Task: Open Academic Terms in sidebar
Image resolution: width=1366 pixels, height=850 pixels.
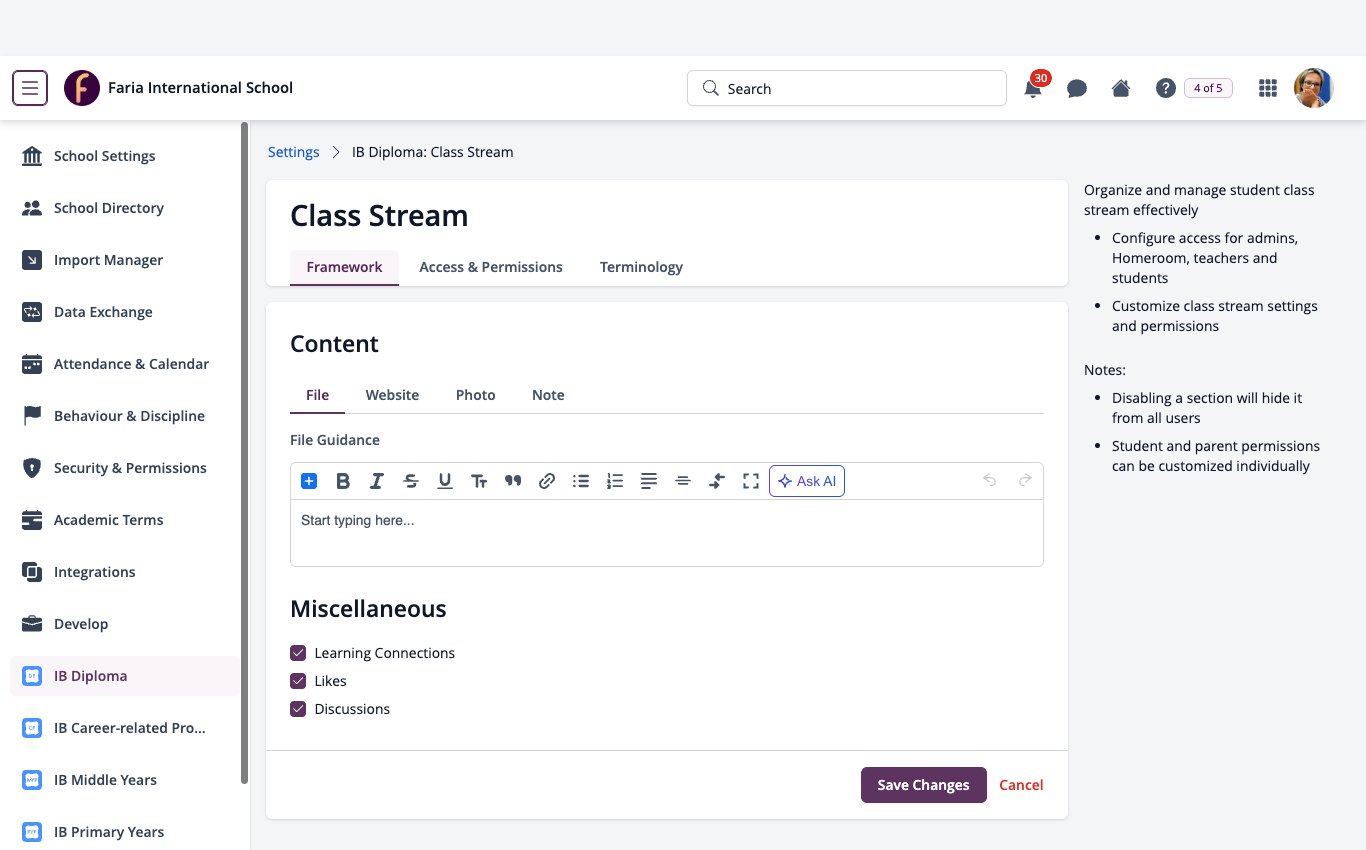Action: coord(125,520)
